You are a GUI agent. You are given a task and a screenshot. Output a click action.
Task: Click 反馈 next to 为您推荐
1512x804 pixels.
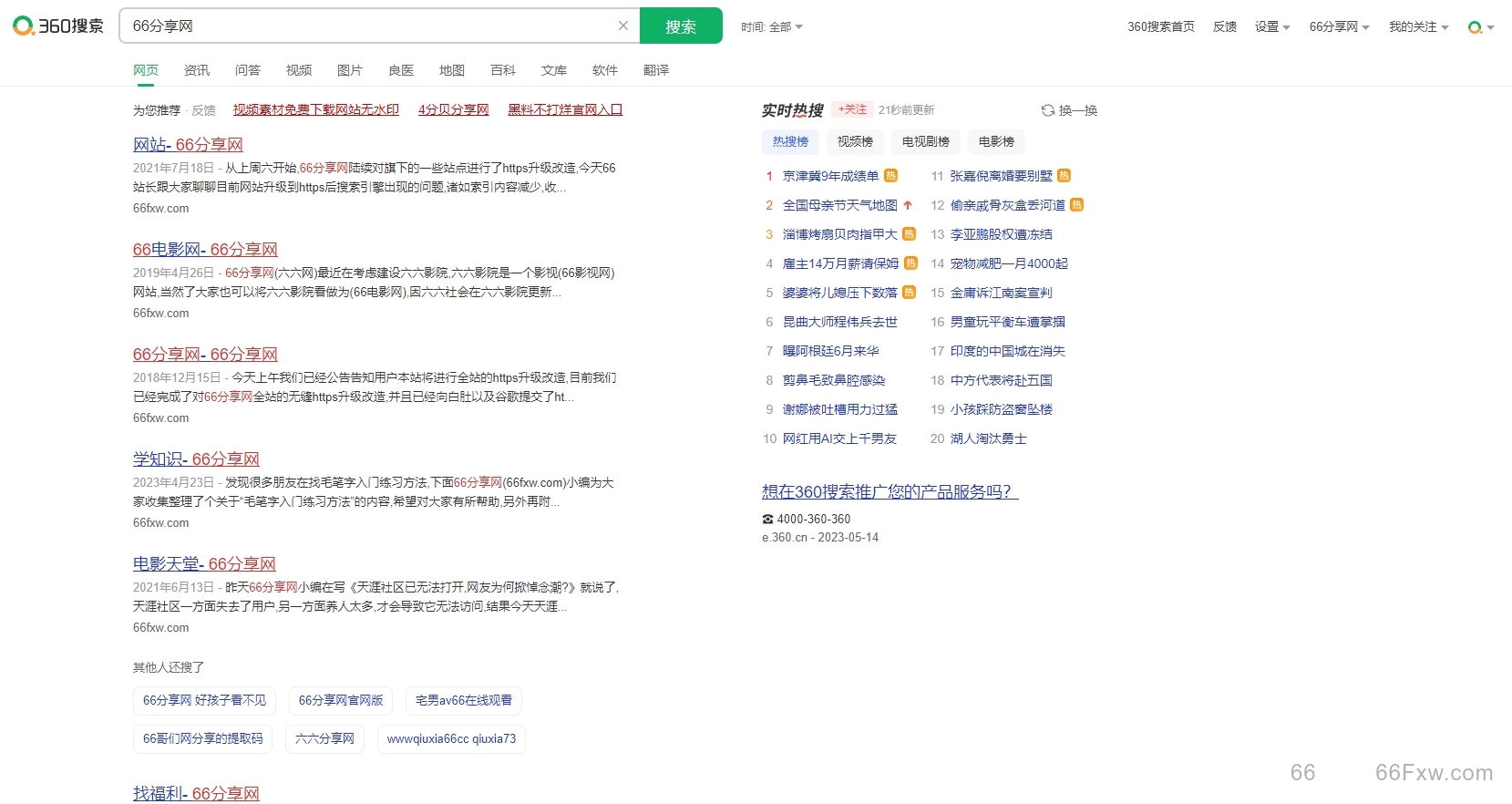(203, 110)
